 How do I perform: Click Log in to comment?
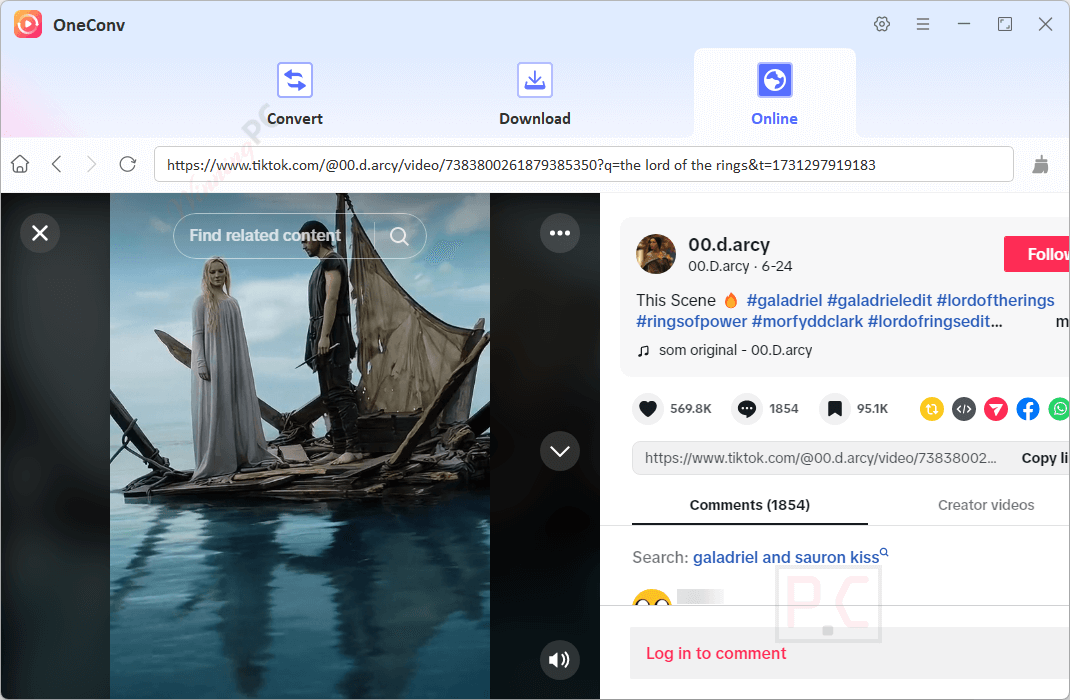[716, 653]
